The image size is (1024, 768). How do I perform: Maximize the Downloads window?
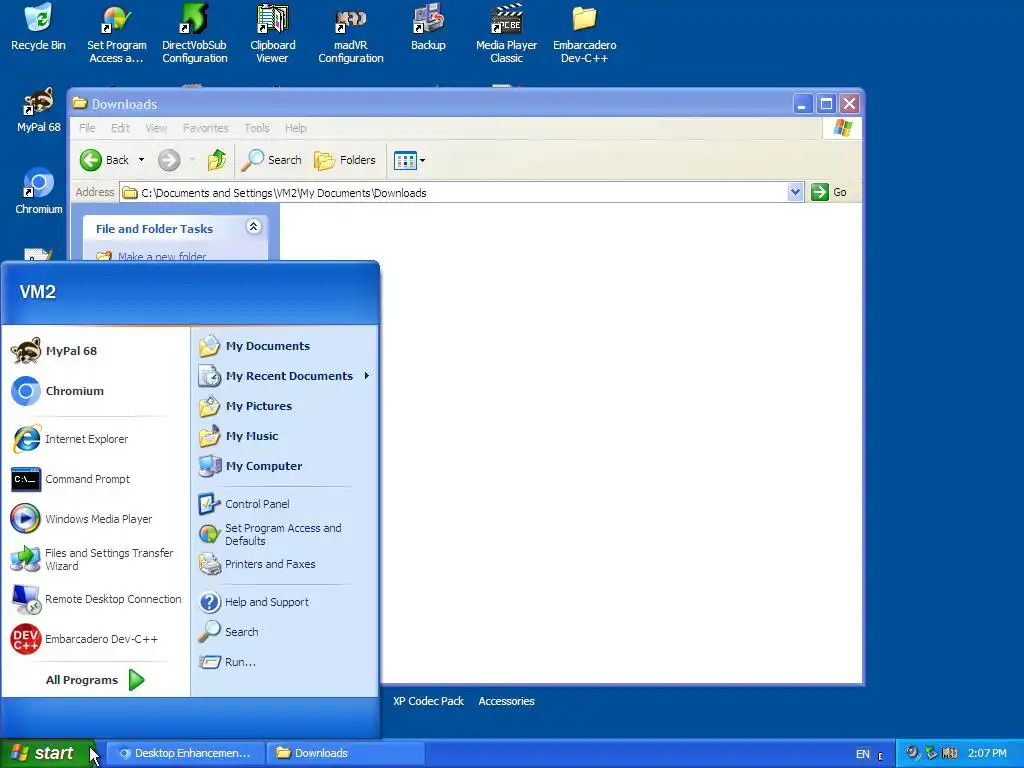[826, 104]
